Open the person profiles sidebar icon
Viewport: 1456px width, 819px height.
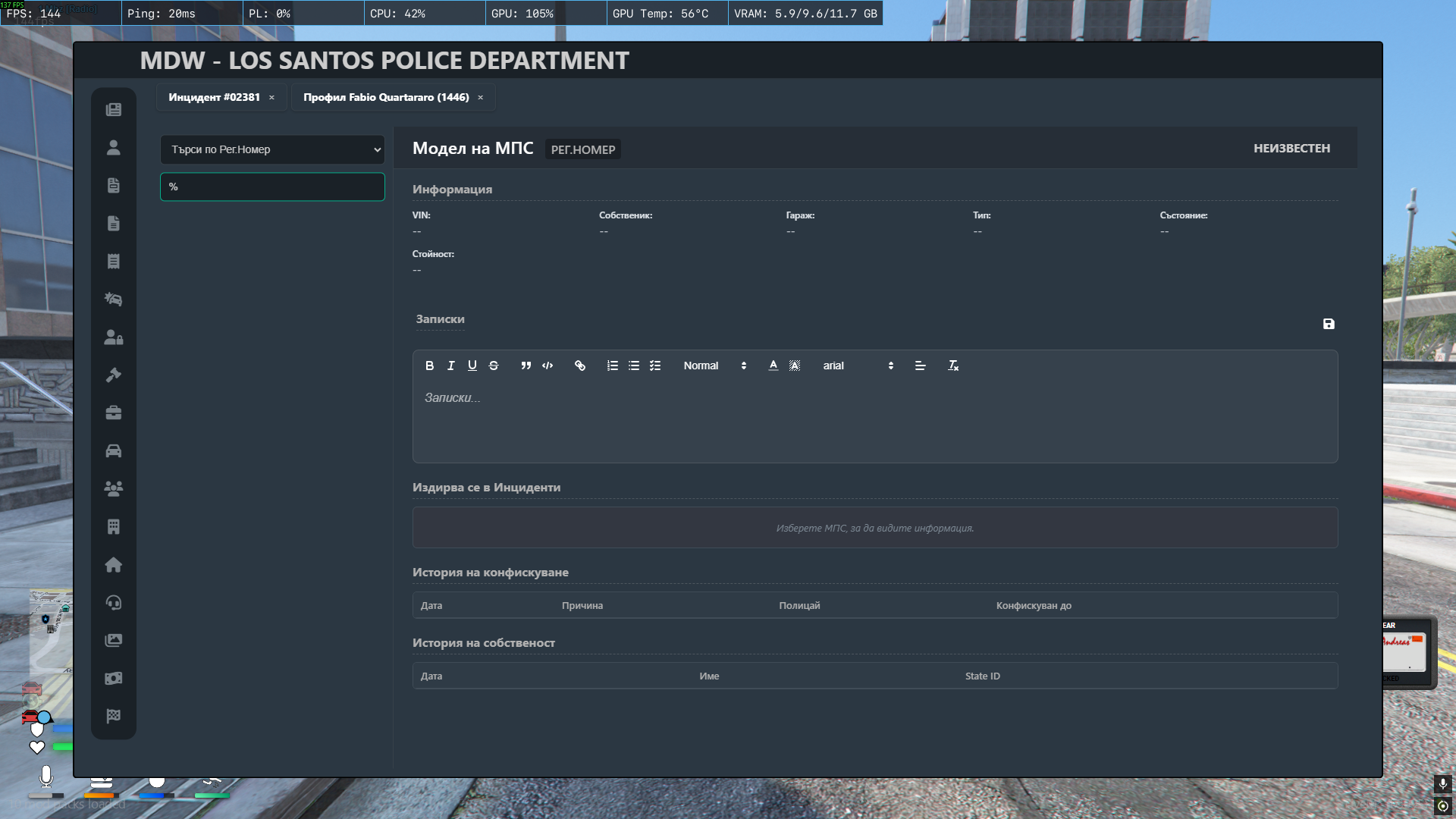pyautogui.click(x=114, y=148)
